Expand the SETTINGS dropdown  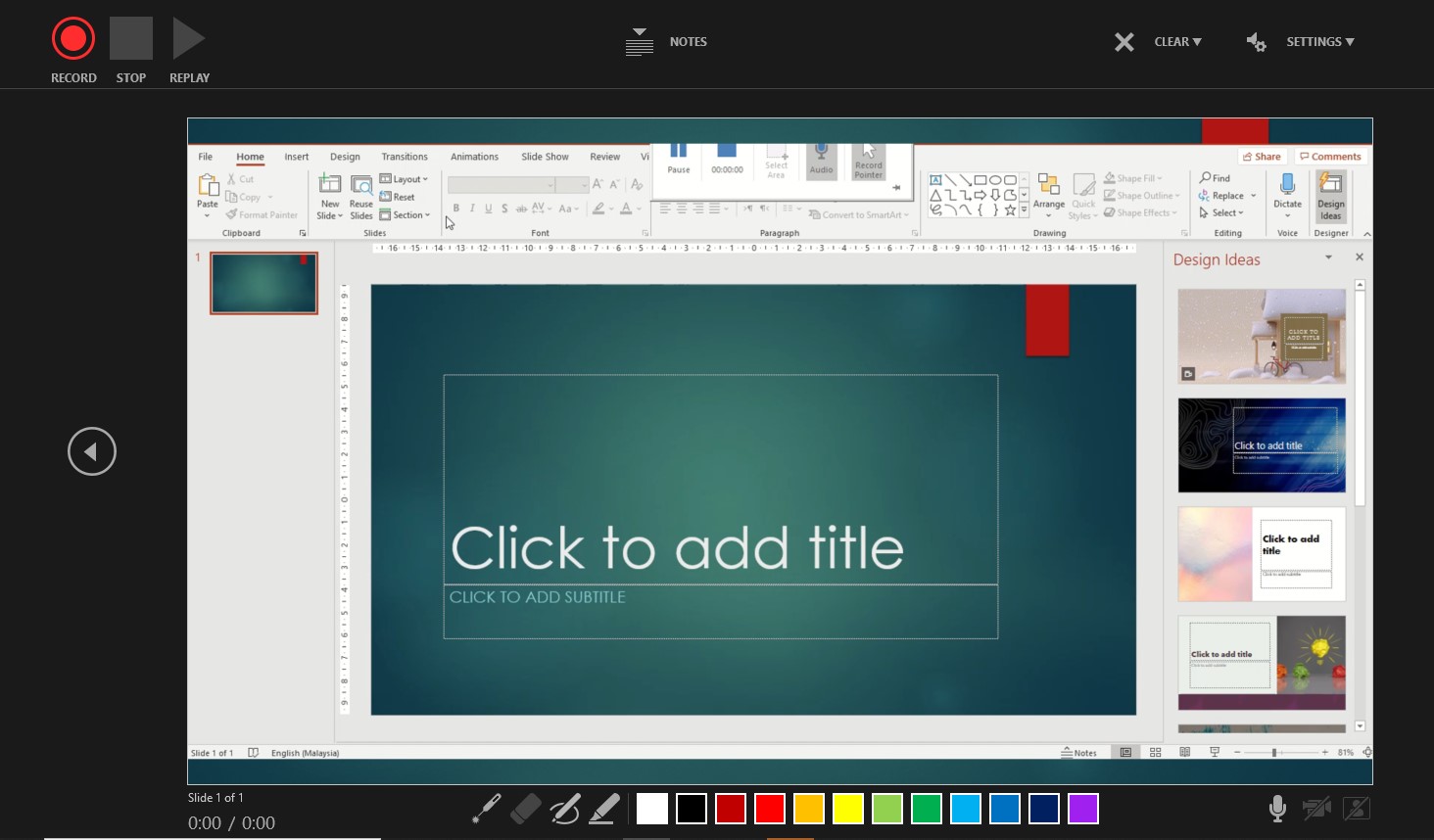(x=1319, y=42)
